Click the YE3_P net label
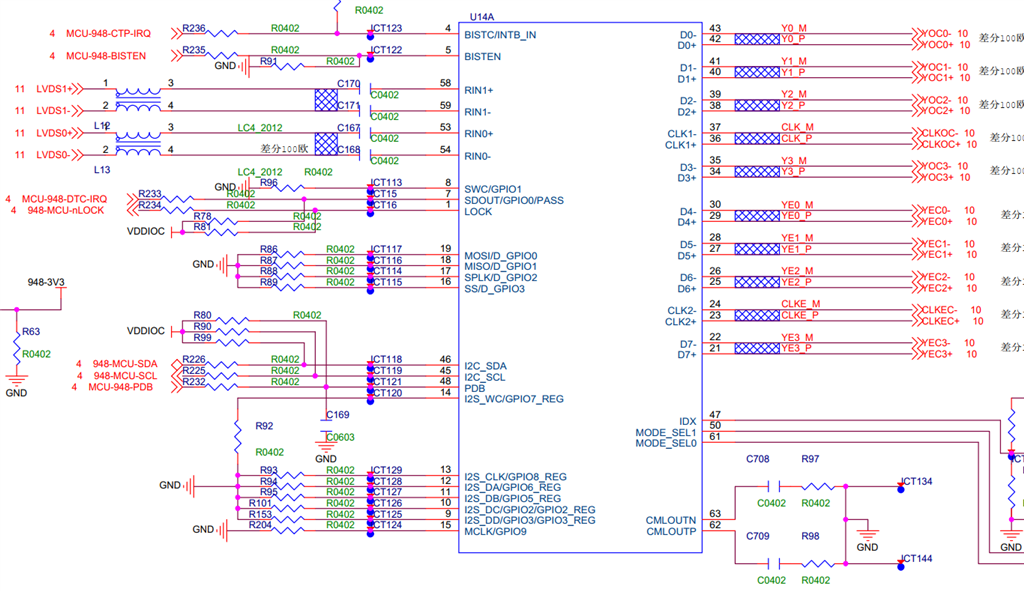The width and height of the screenshot is (1024, 591). pyautogui.click(x=797, y=349)
